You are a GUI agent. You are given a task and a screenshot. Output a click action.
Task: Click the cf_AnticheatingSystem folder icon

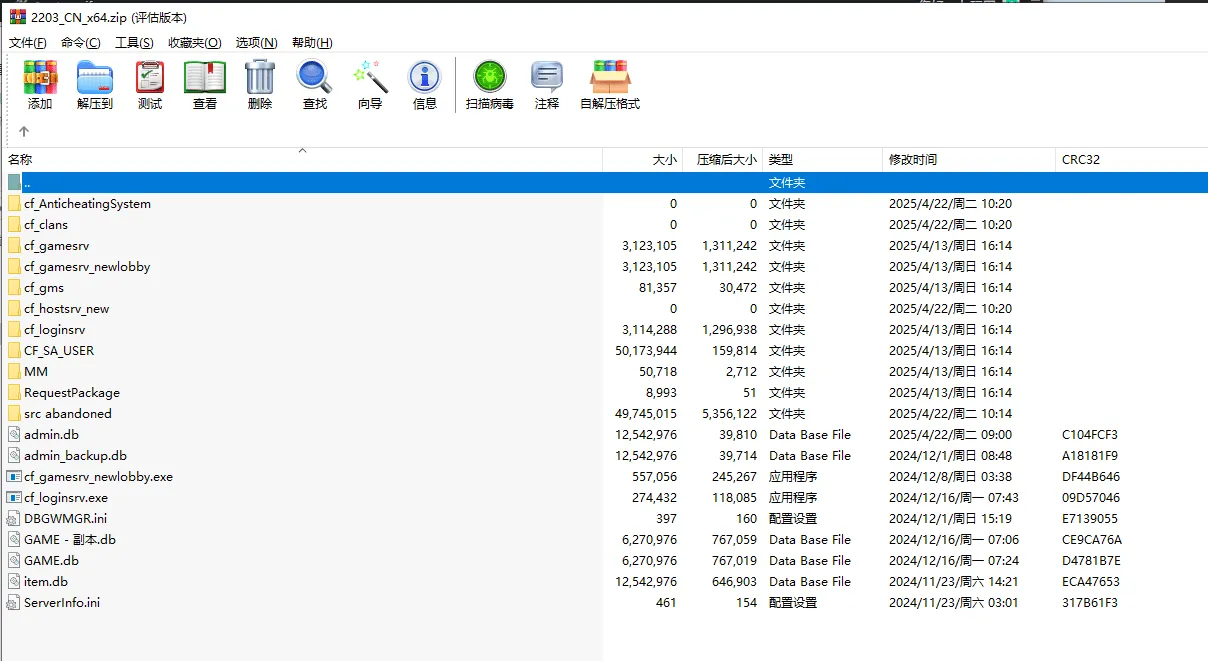click(14, 203)
